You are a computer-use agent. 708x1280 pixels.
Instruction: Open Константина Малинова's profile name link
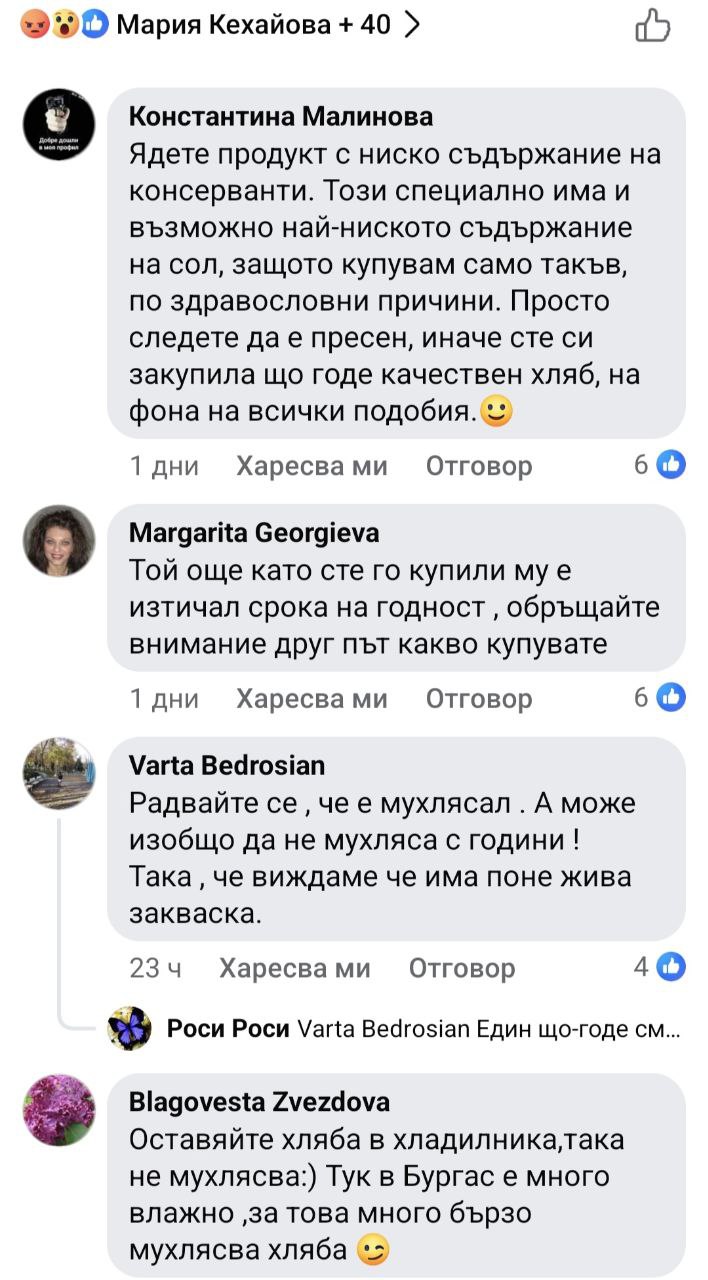tap(281, 117)
